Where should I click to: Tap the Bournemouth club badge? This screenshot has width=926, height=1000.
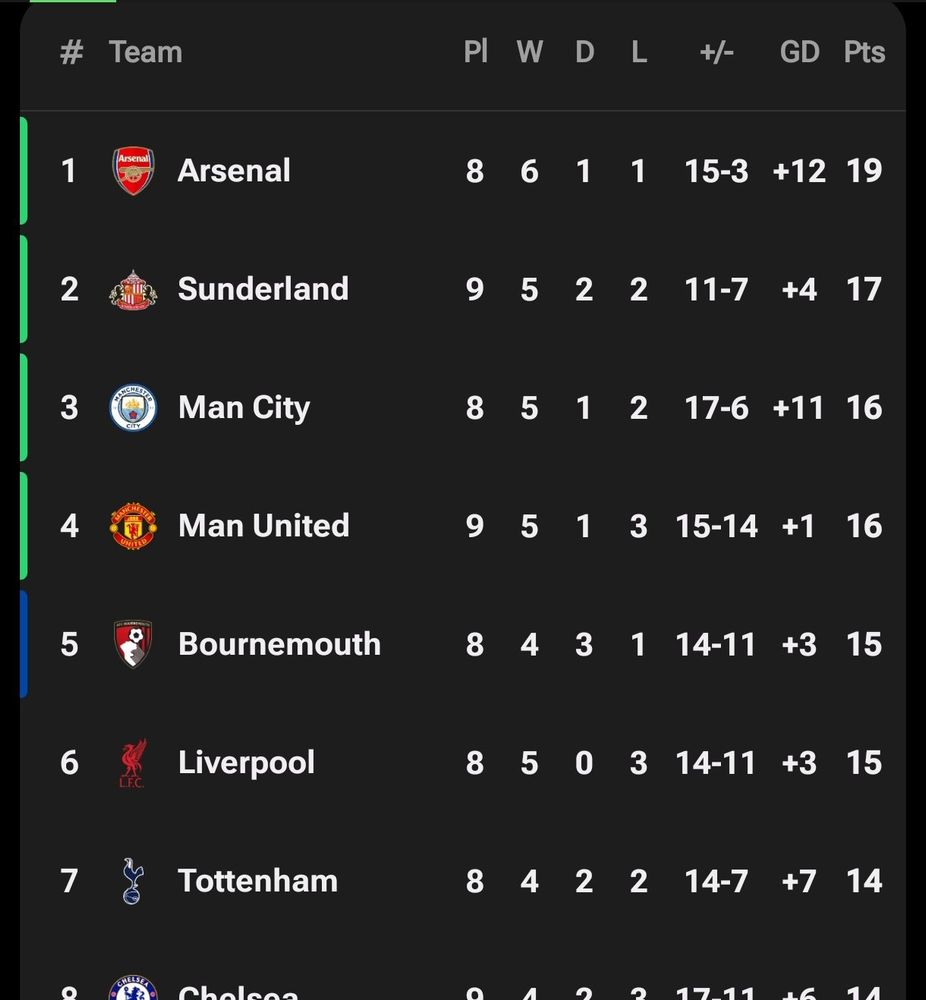pos(133,644)
